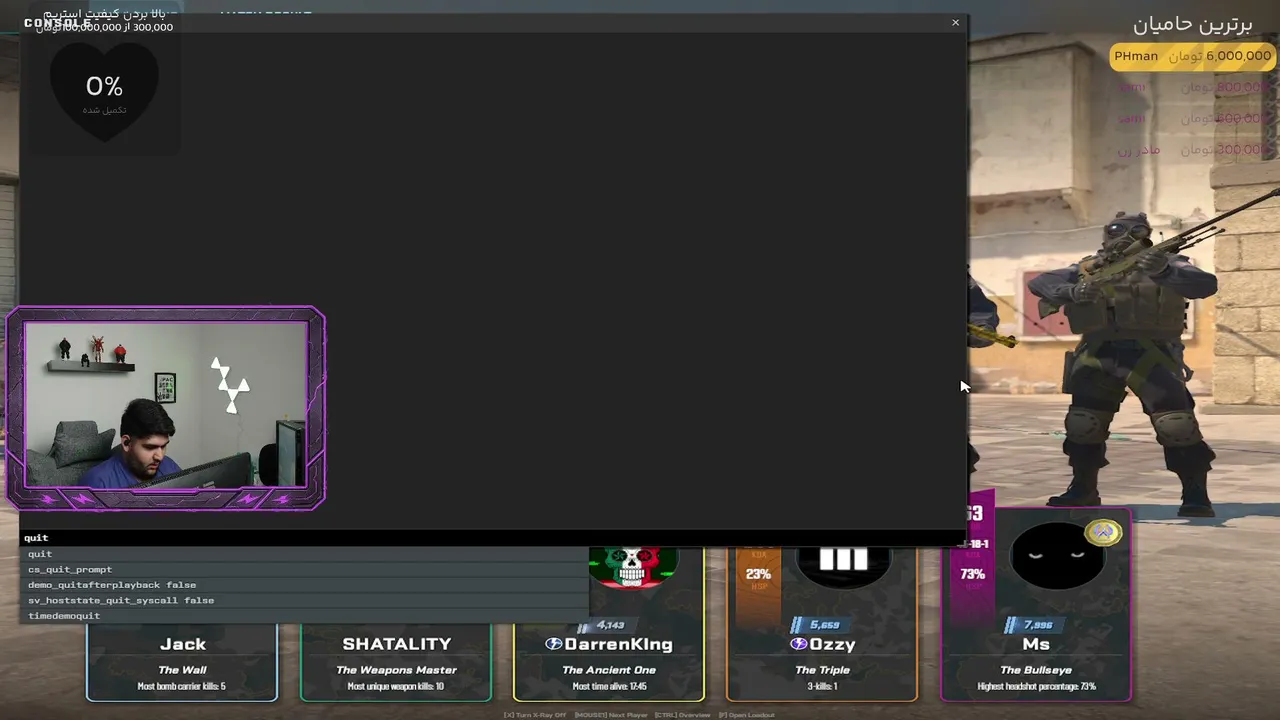This screenshot has height=720, width=1280.
Task: Close the console with the X button
Action: click(x=955, y=22)
